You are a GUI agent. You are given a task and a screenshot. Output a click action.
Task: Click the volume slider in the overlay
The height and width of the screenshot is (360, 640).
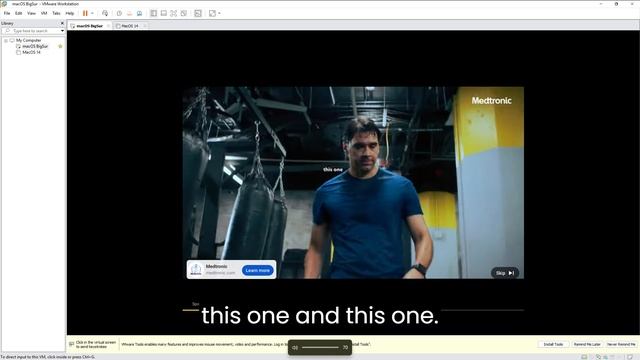pos(320,347)
